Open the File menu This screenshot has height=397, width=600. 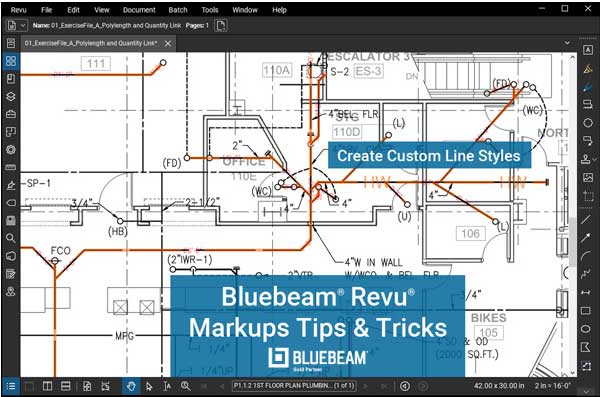pyautogui.click(x=47, y=10)
